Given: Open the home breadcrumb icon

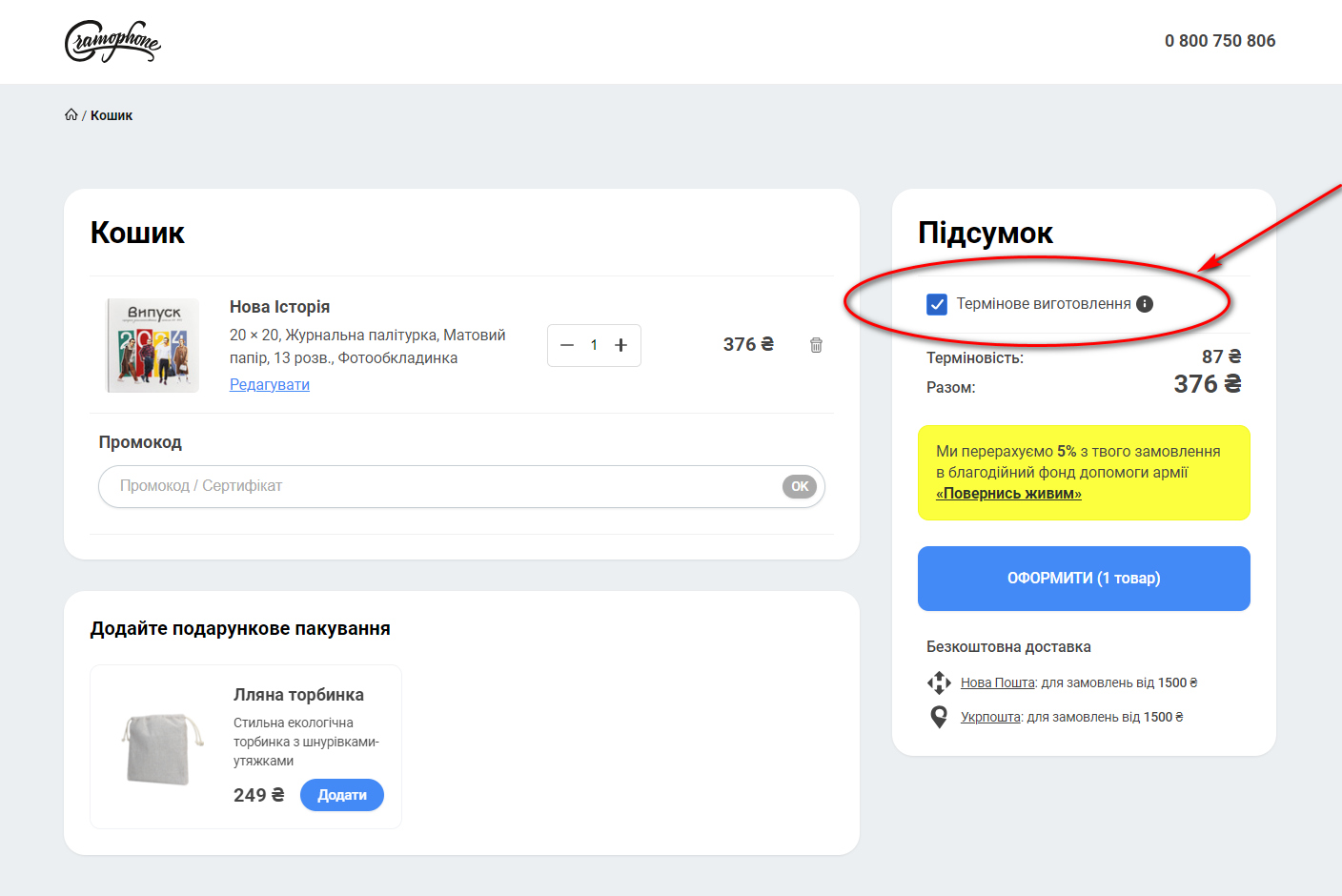Looking at the screenshot, I should 71,115.
